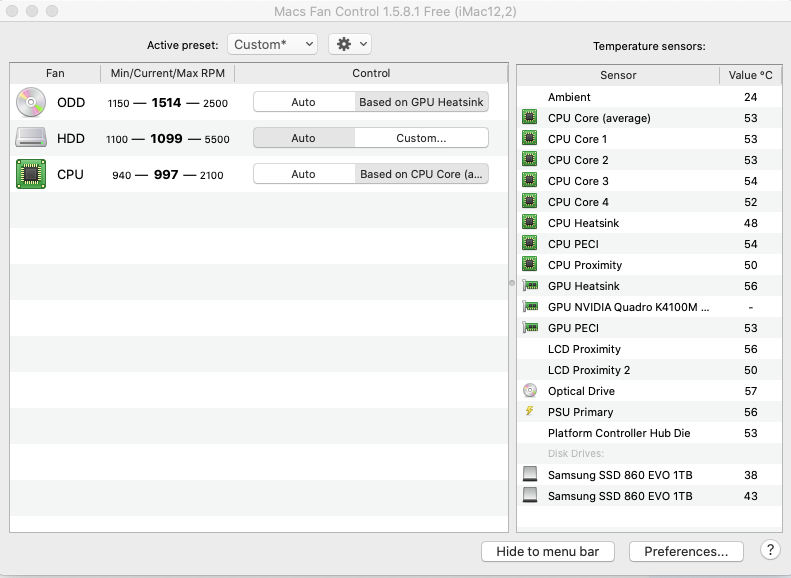Set HDD fan control to Auto

point(303,138)
